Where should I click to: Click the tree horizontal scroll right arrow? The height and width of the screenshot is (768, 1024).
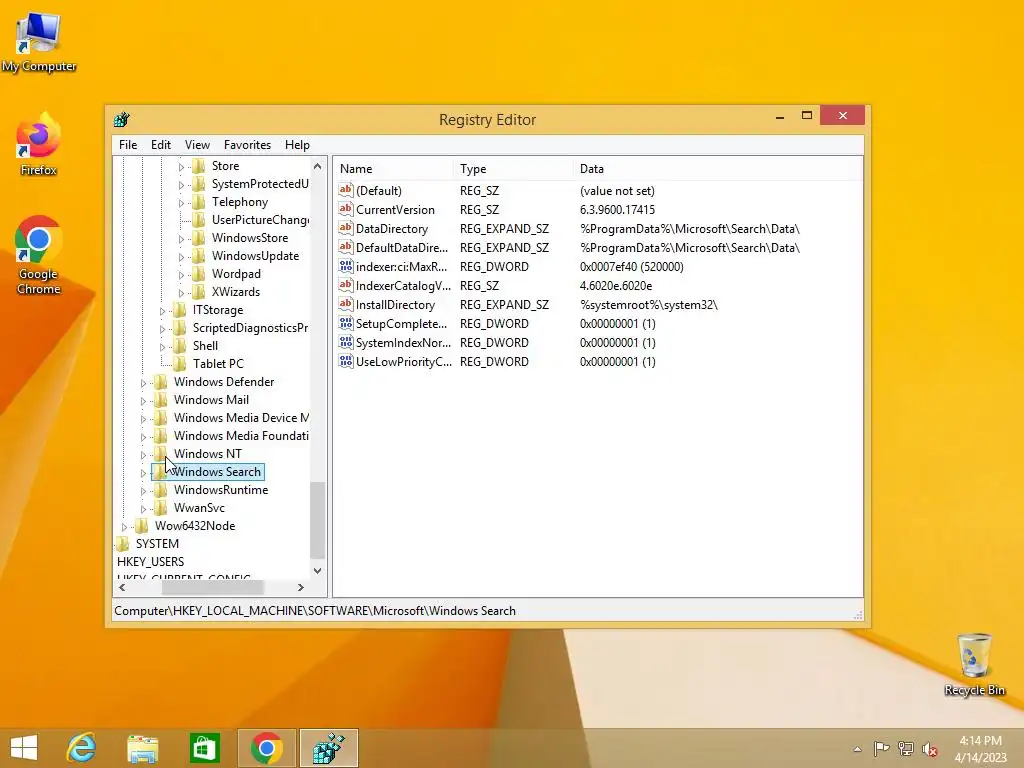[300, 587]
